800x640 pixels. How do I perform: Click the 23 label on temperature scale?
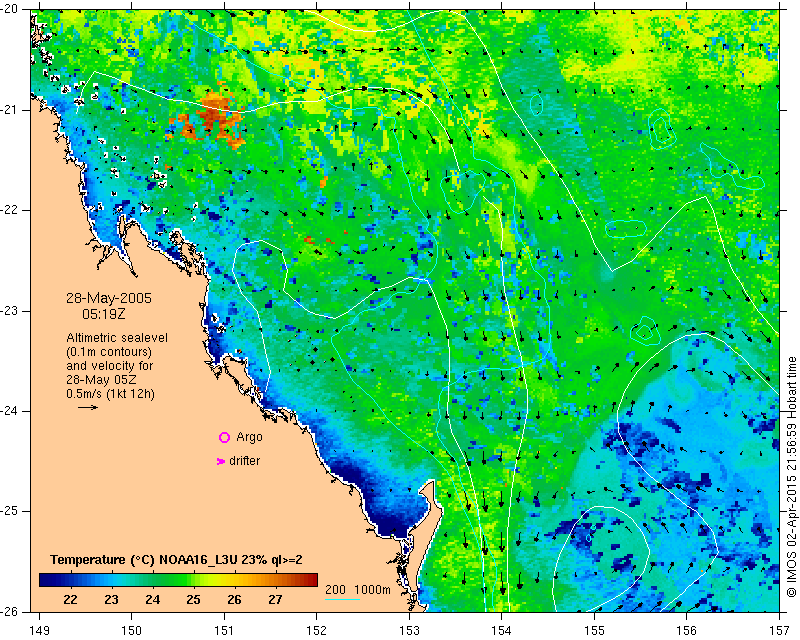[x=111, y=599]
